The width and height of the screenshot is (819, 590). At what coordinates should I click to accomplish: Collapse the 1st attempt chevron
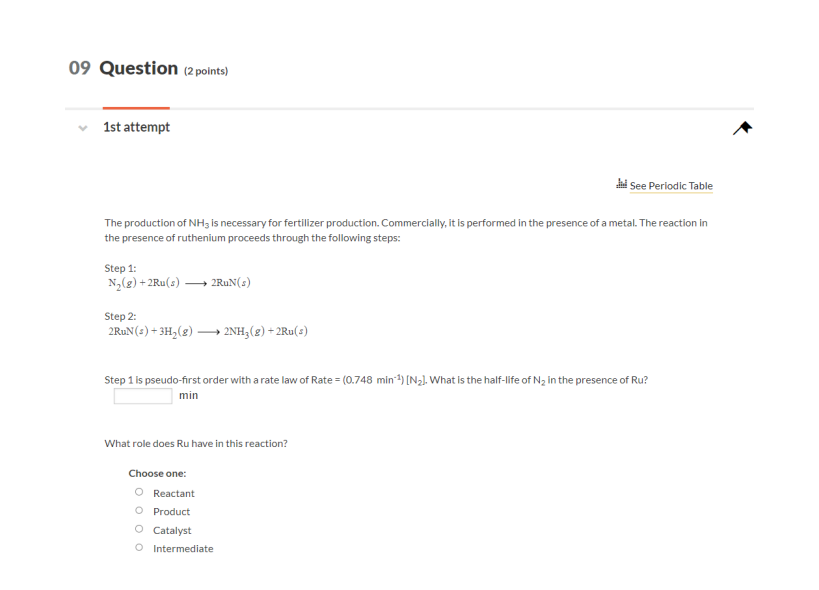click(x=83, y=128)
